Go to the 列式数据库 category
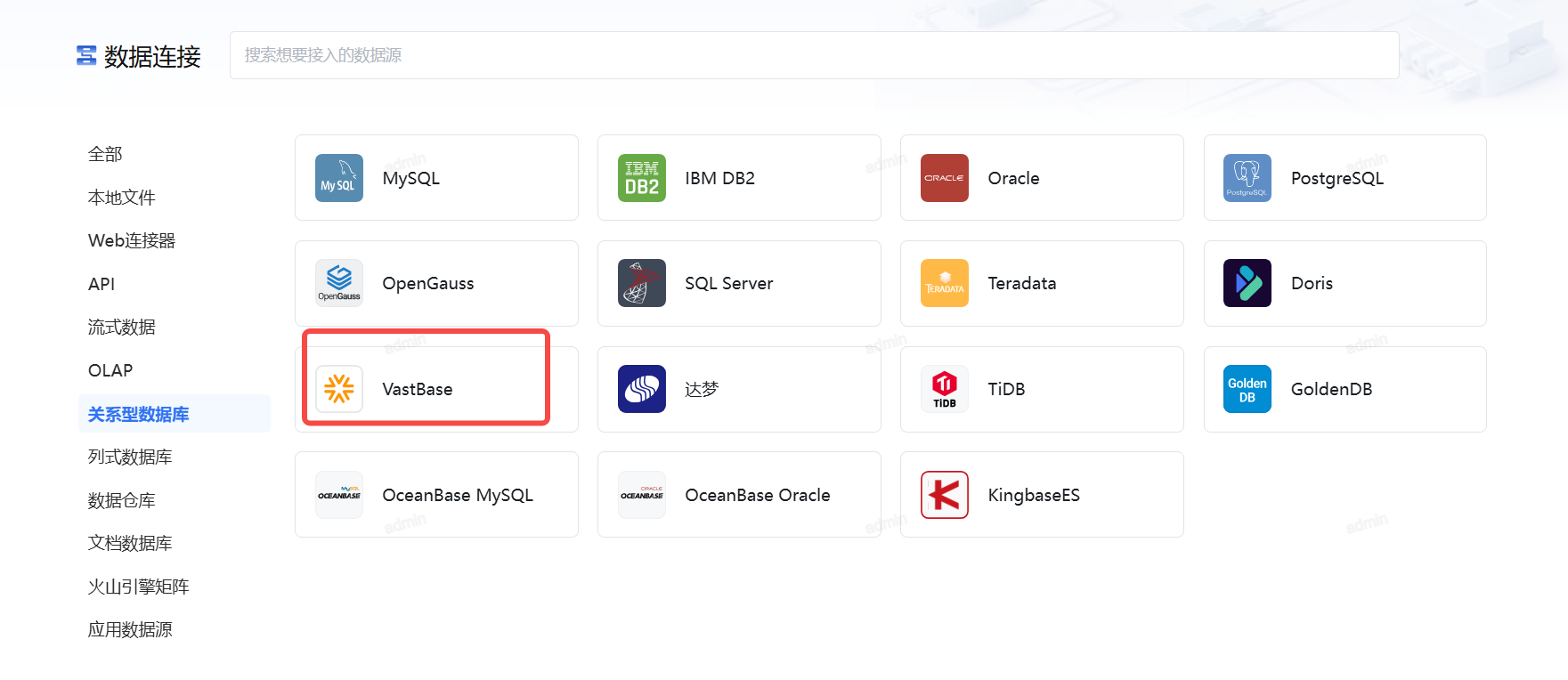The width and height of the screenshot is (1568, 680). [x=130, y=457]
